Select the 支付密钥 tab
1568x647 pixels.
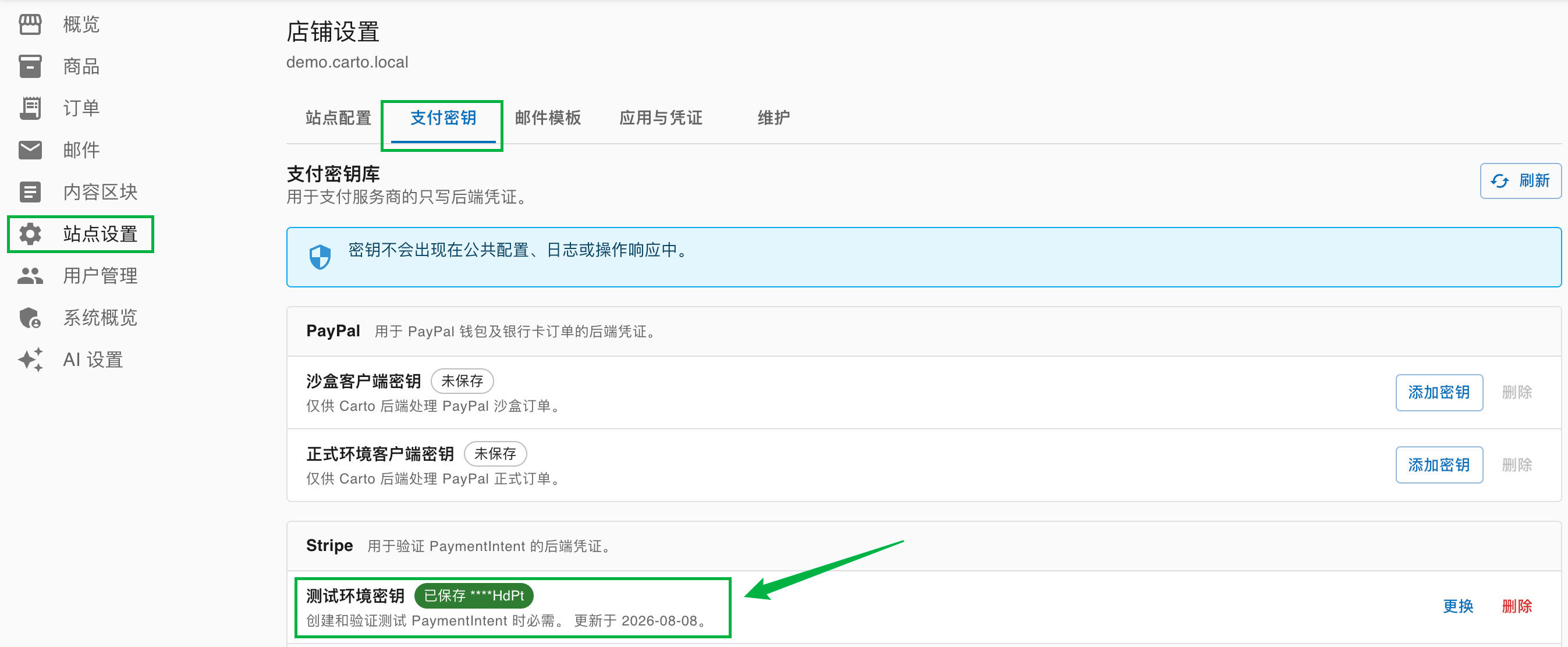pyautogui.click(x=443, y=118)
